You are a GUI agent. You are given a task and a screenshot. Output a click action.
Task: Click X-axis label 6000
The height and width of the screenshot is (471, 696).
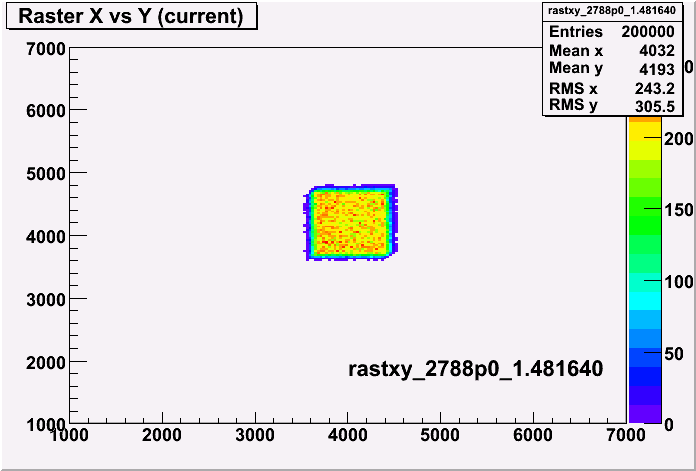pyautogui.click(x=532, y=435)
